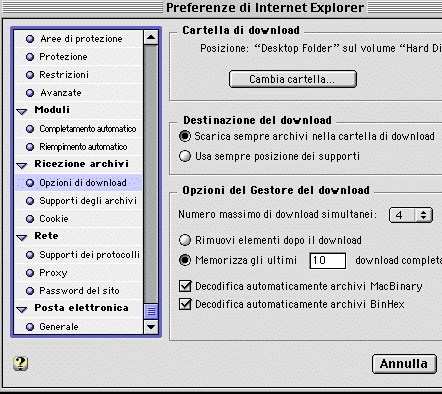Screen dimensions: 442x394
Task: Click the sidebar scrollbar thumb
Action: pos(151,312)
